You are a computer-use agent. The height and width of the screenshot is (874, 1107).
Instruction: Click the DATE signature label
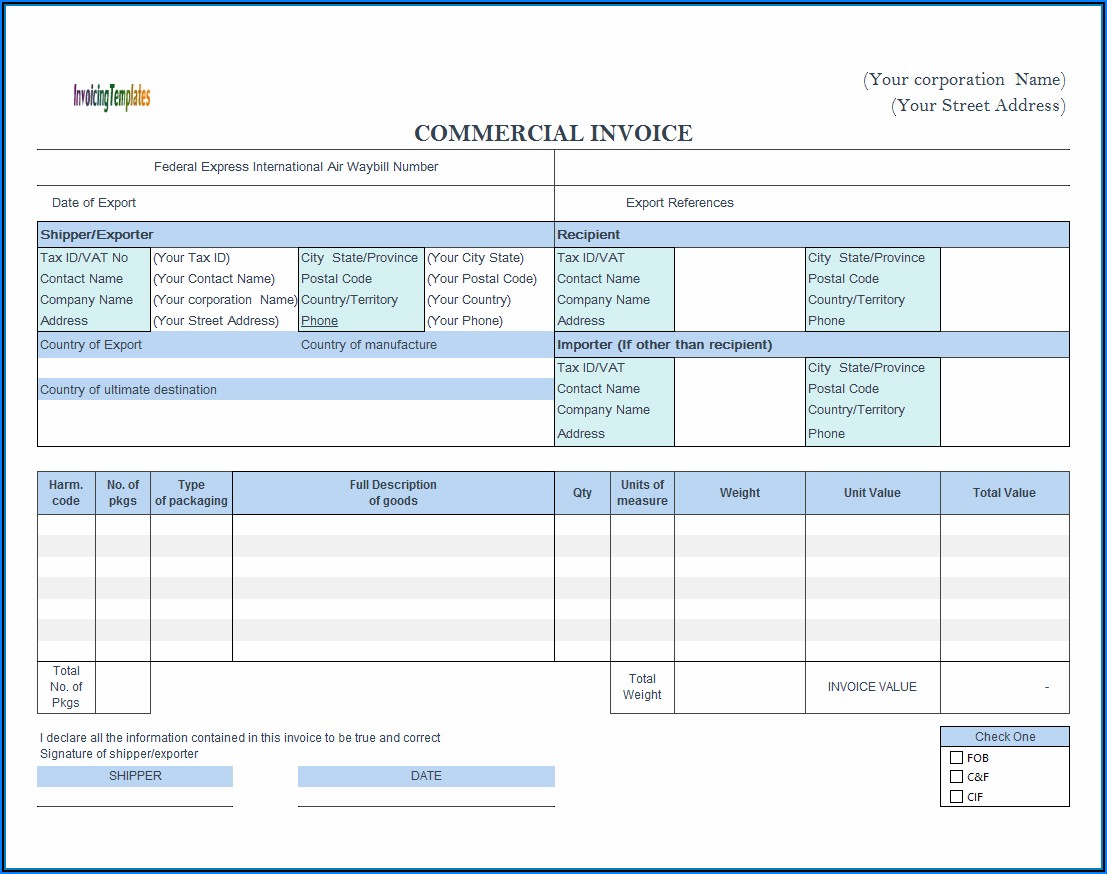tap(426, 776)
